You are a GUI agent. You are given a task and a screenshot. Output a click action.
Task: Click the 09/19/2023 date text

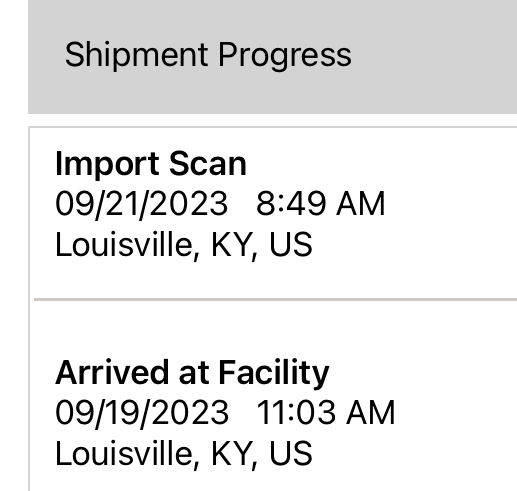click(142, 413)
